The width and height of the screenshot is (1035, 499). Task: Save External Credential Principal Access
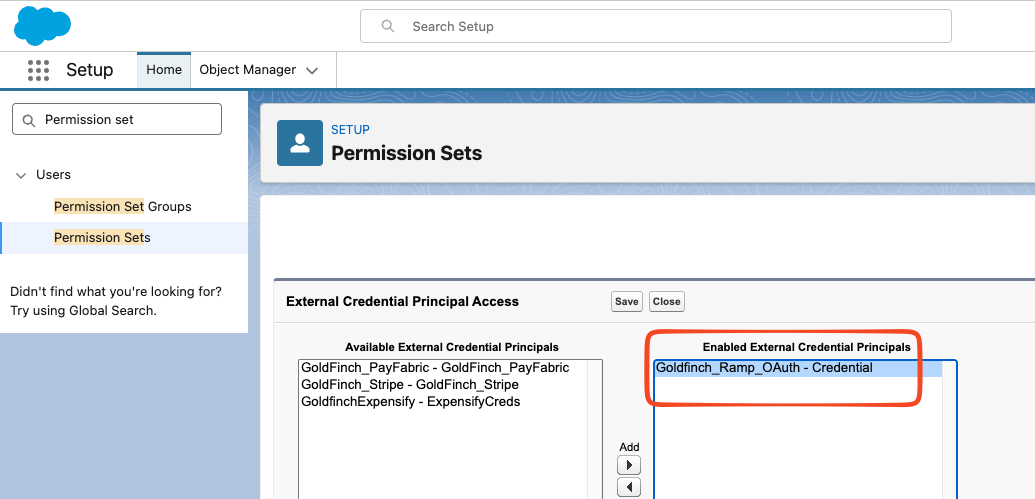click(x=626, y=302)
